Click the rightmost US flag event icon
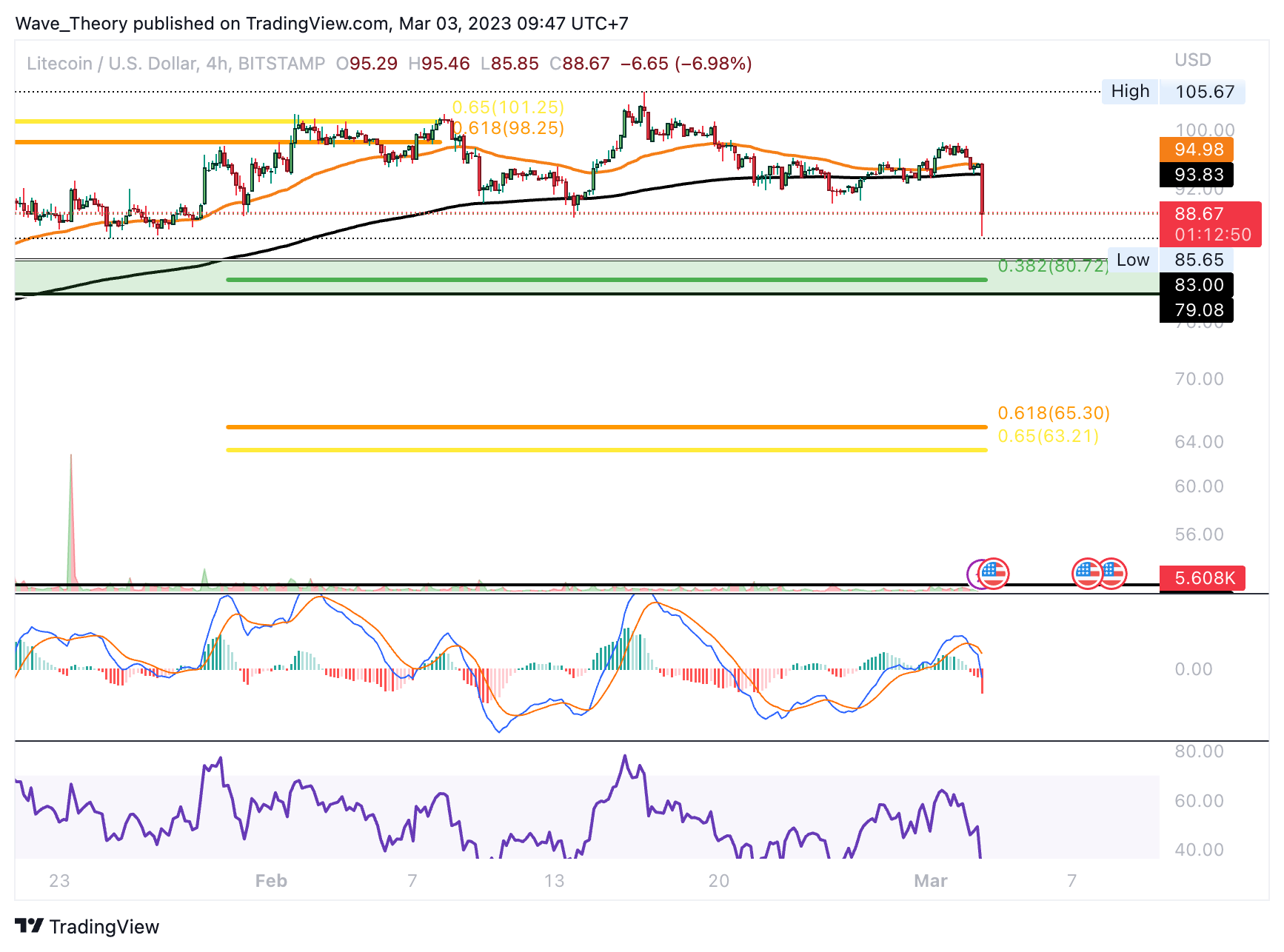 (1111, 574)
